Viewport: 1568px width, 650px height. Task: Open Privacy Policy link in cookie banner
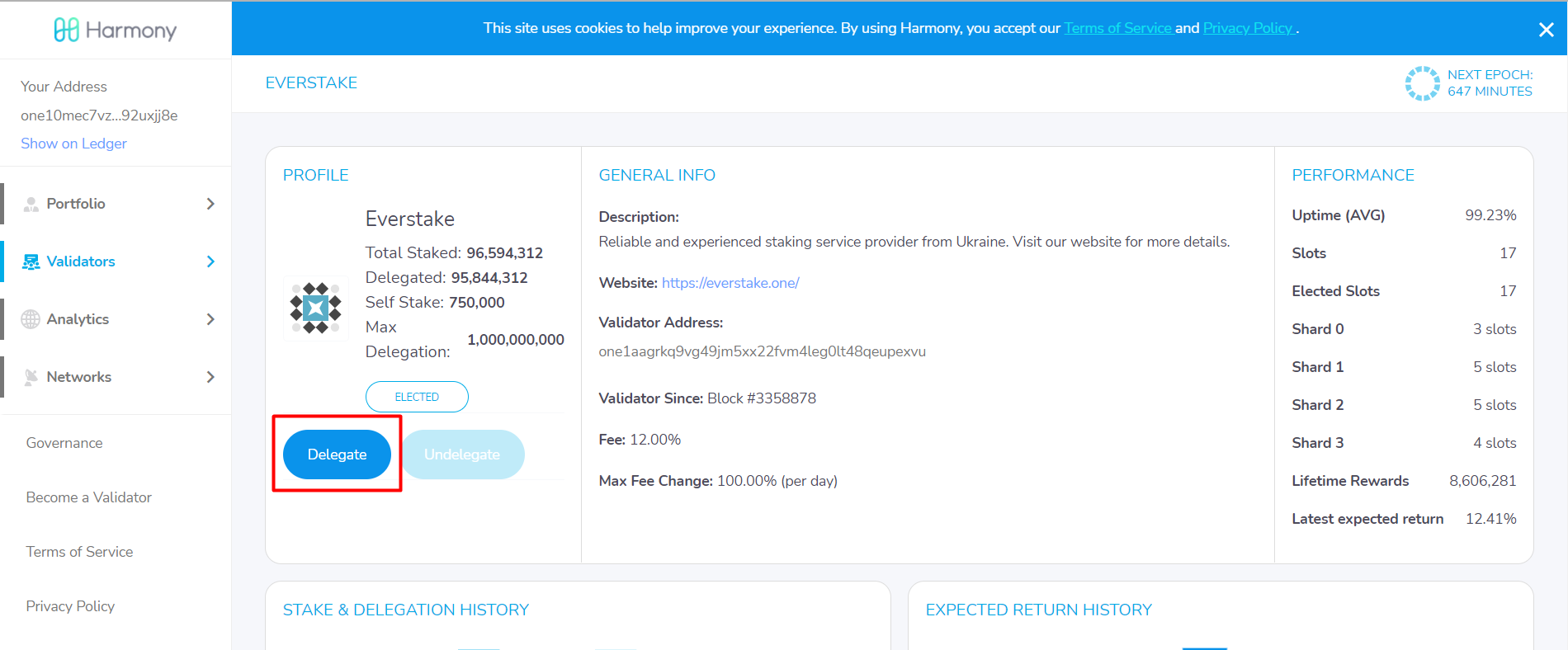tap(1248, 28)
